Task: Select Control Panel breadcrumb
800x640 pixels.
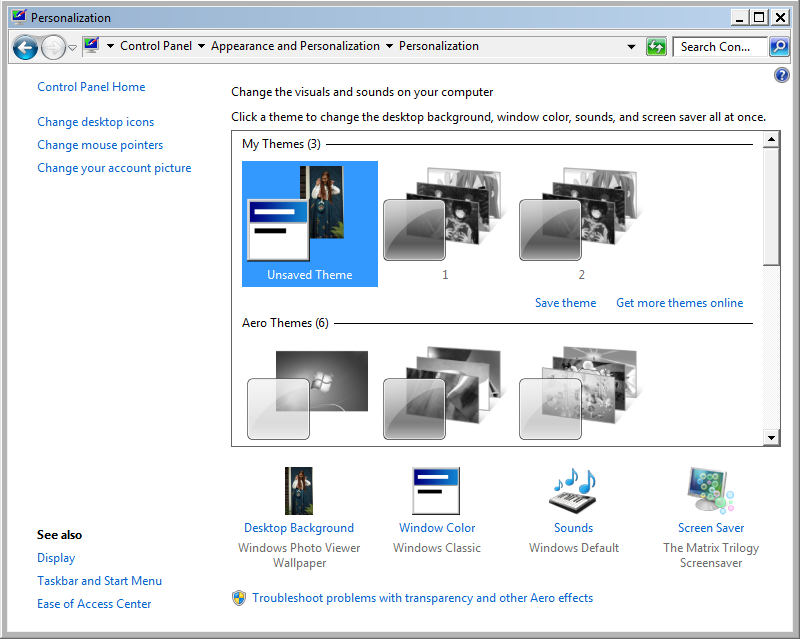Action: [156, 46]
